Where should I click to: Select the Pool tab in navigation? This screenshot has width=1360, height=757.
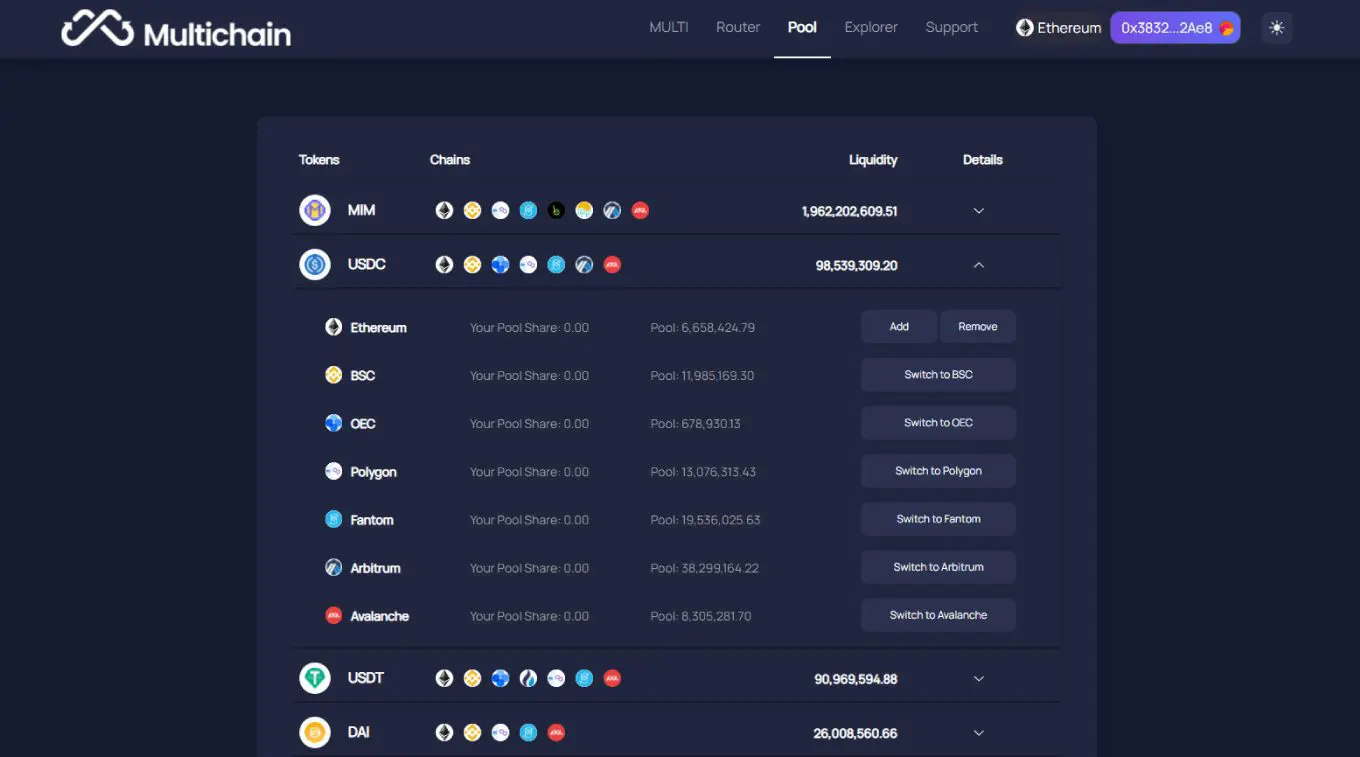tap(802, 27)
